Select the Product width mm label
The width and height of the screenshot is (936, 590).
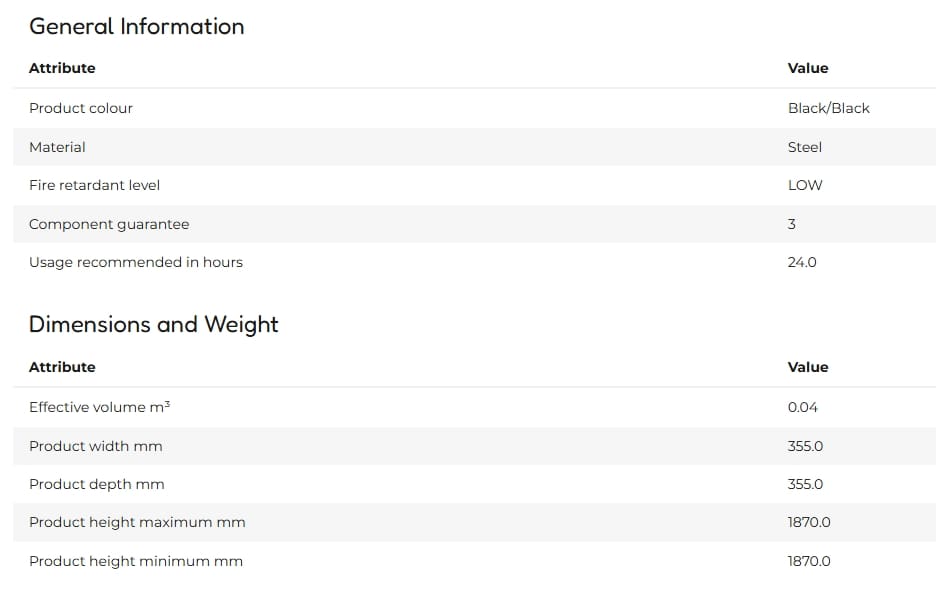[x=96, y=446]
